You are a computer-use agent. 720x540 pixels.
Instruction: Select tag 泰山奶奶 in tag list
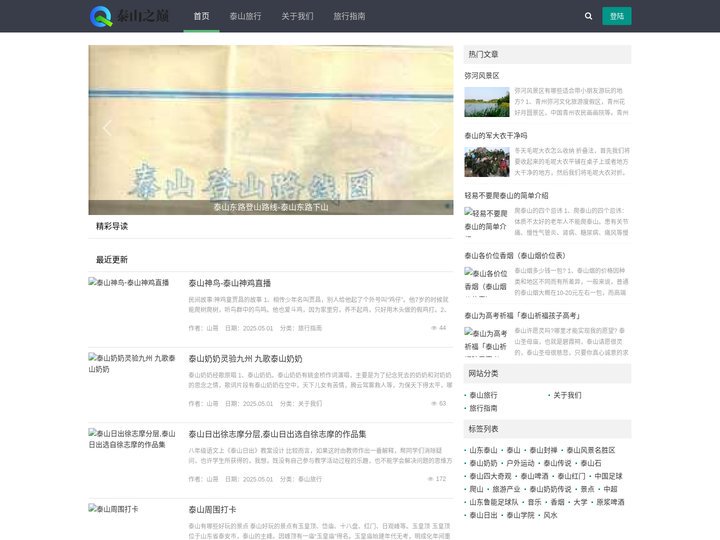[483, 463]
